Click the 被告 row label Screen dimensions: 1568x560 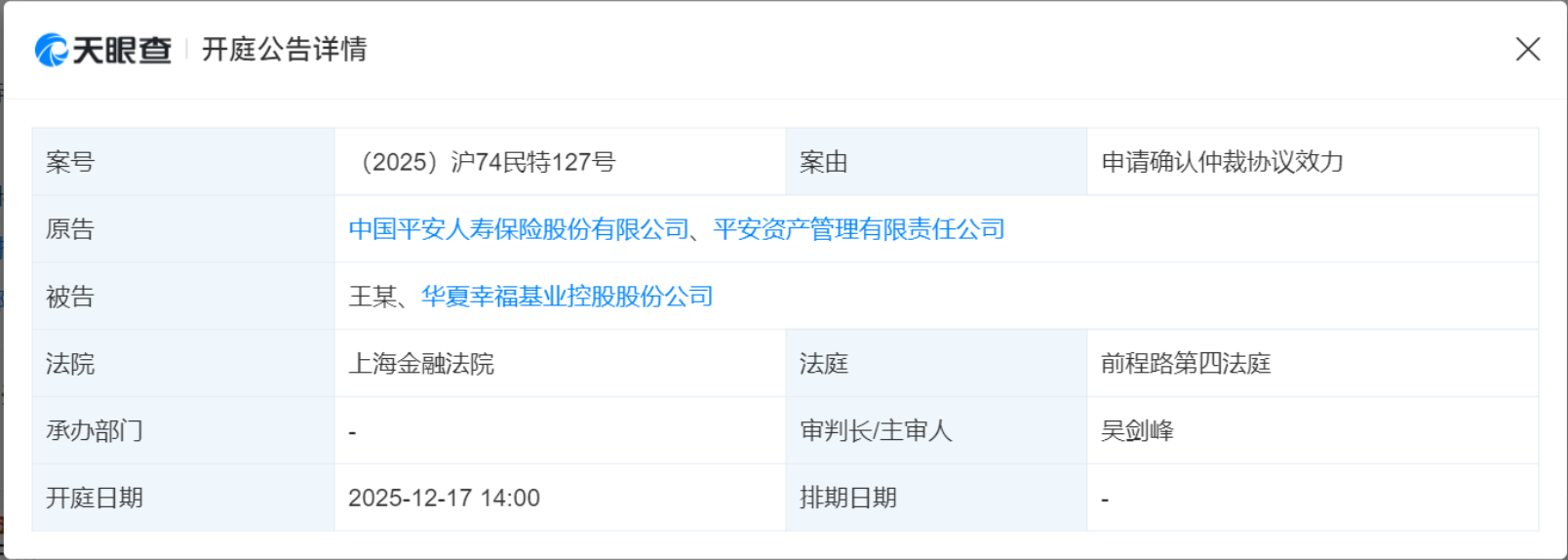70,297
